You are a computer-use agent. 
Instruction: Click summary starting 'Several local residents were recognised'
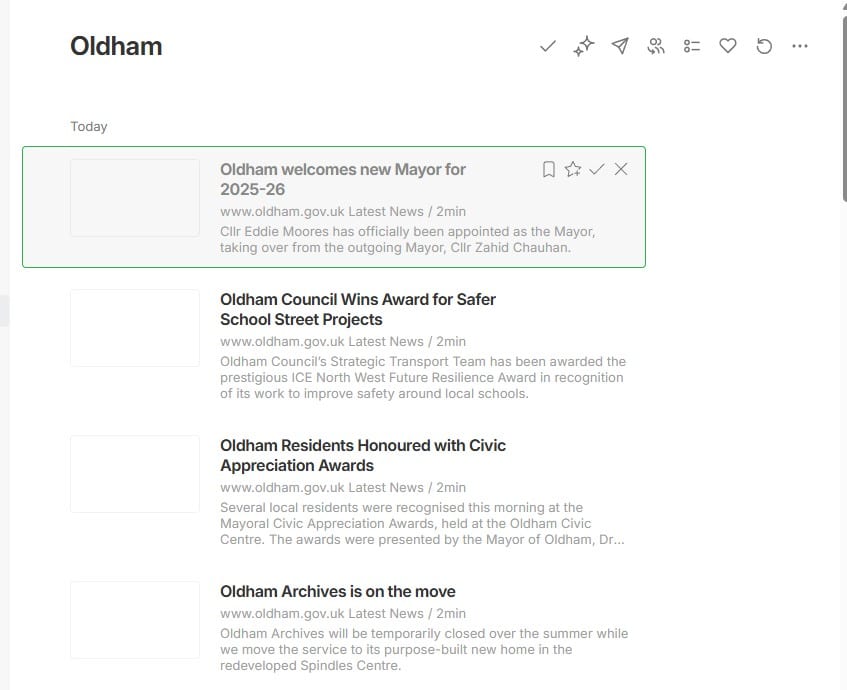[x=422, y=524]
